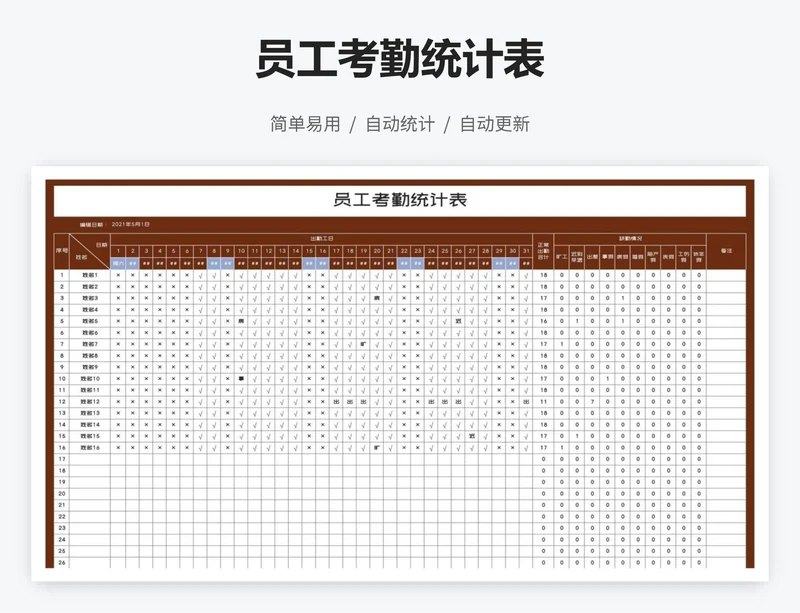Viewport: 800px width, 613px height.
Task: Select the name cell 姓名2
Action: (90, 287)
